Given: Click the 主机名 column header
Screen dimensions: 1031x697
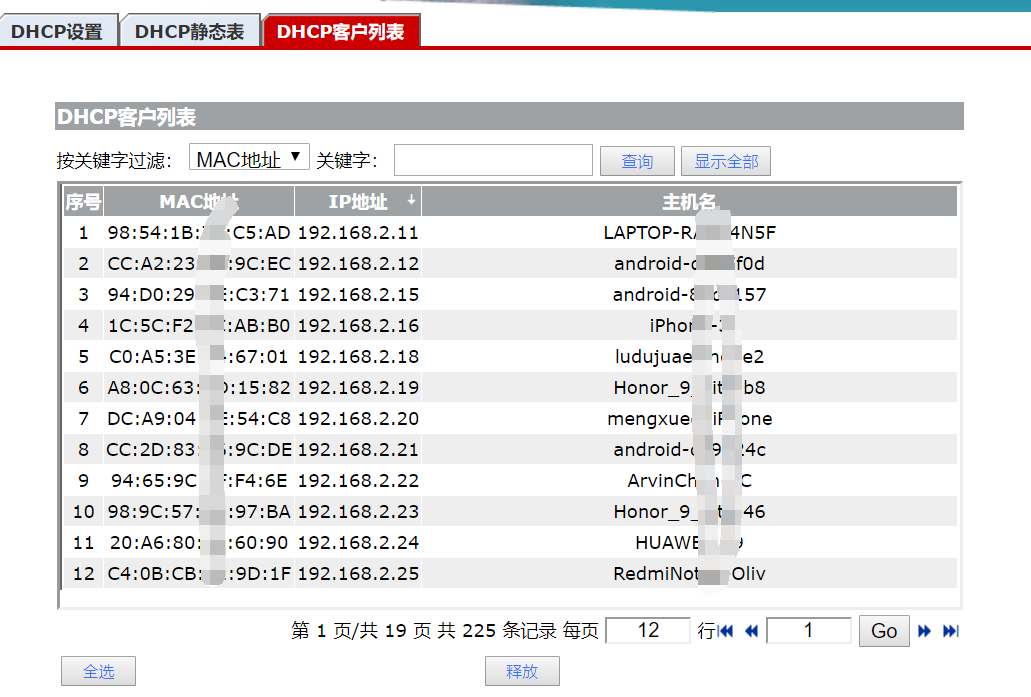Looking at the screenshot, I should (x=689, y=201).
